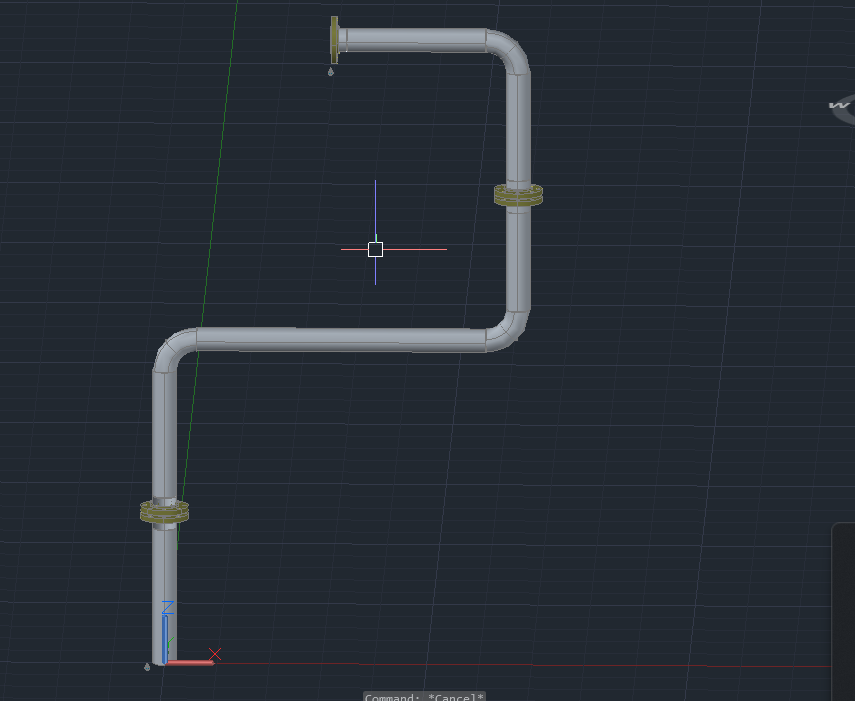Select the yellow flange at the top pipe end

pos(334,40)
